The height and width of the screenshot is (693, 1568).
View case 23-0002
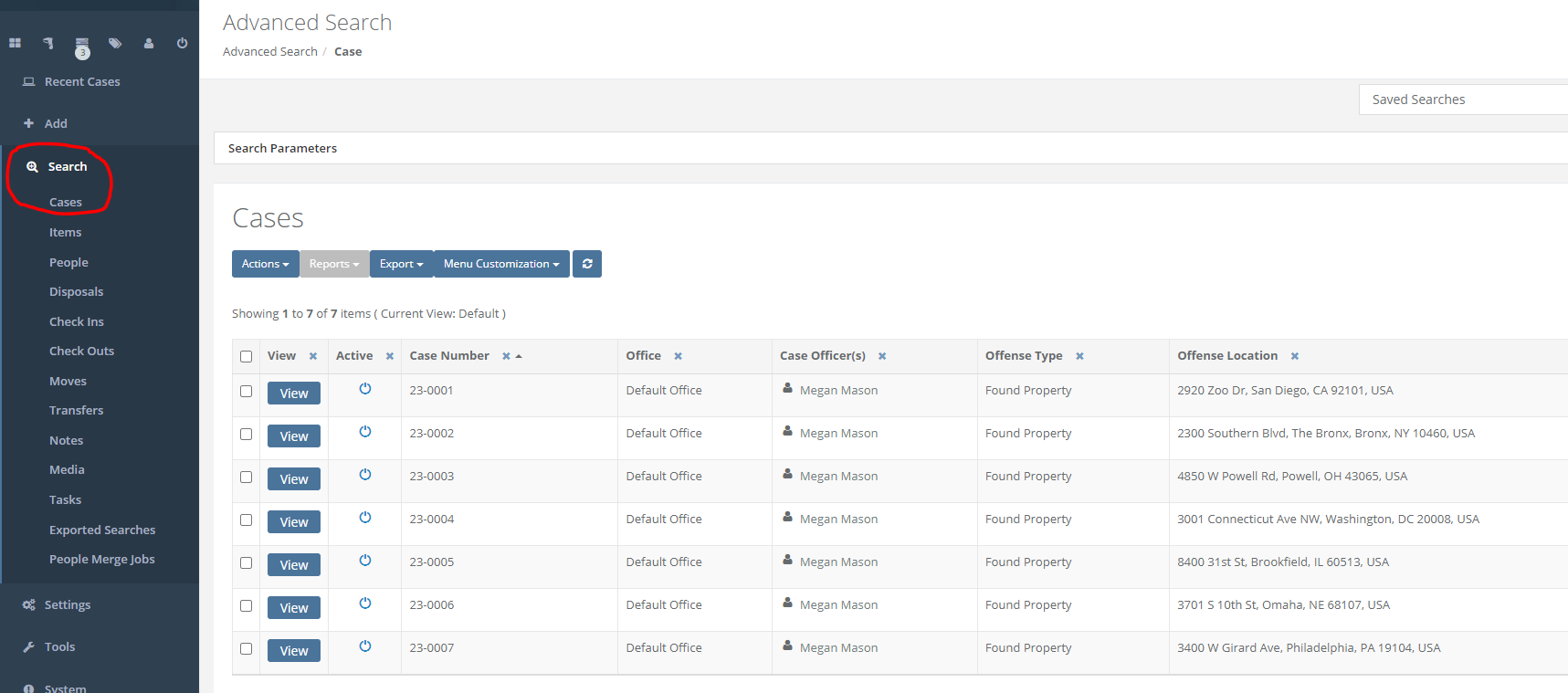coord(293,436)
